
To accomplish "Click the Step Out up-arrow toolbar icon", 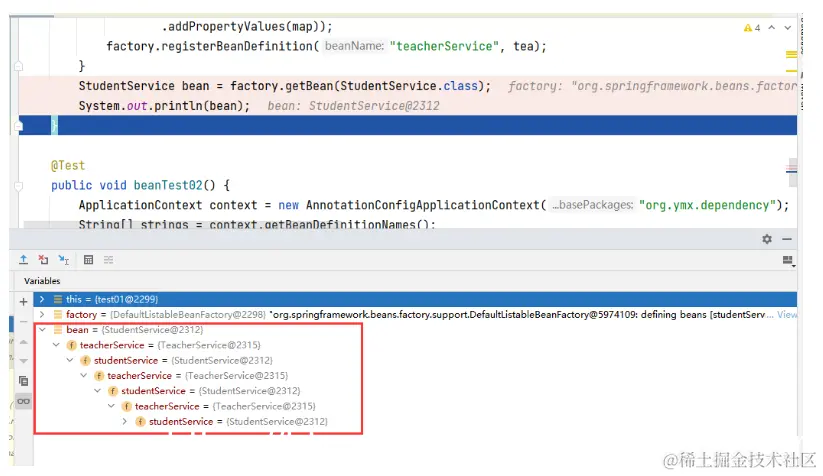I will click(x=24, y=260).
